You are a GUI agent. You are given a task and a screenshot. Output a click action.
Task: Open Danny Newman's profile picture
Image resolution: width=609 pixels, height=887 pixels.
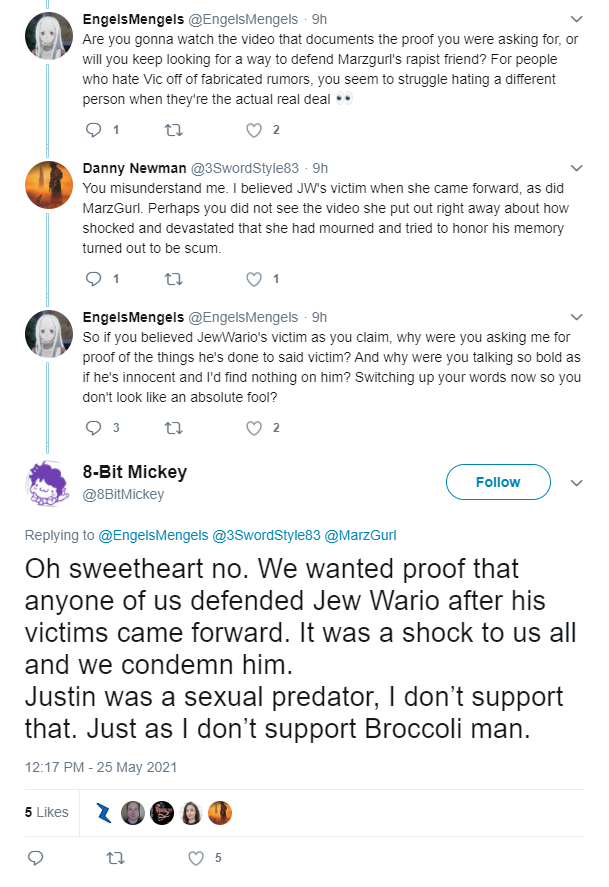[x=49, y=185]
